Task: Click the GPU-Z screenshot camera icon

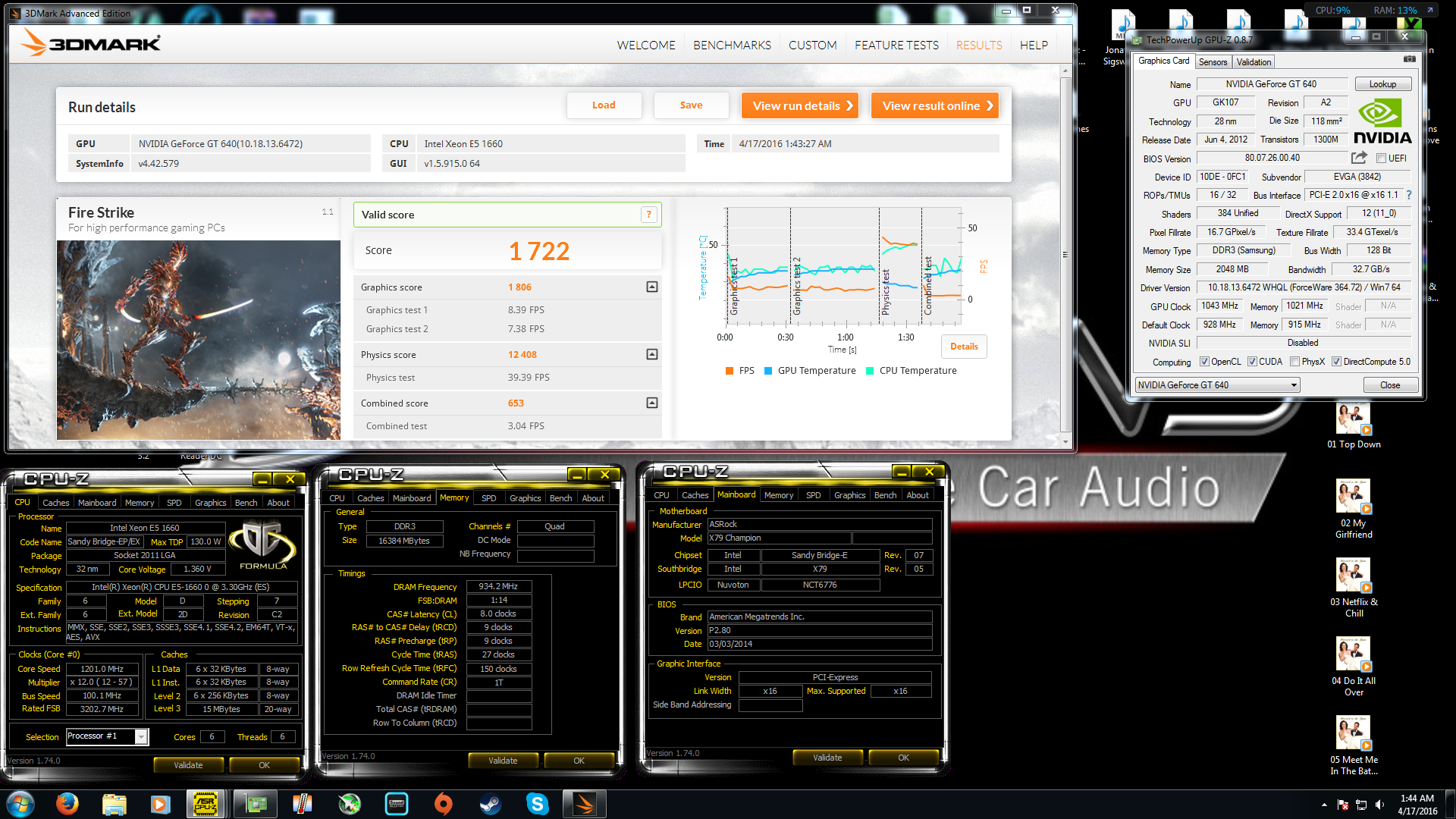Action: (x=1409, y=59)
